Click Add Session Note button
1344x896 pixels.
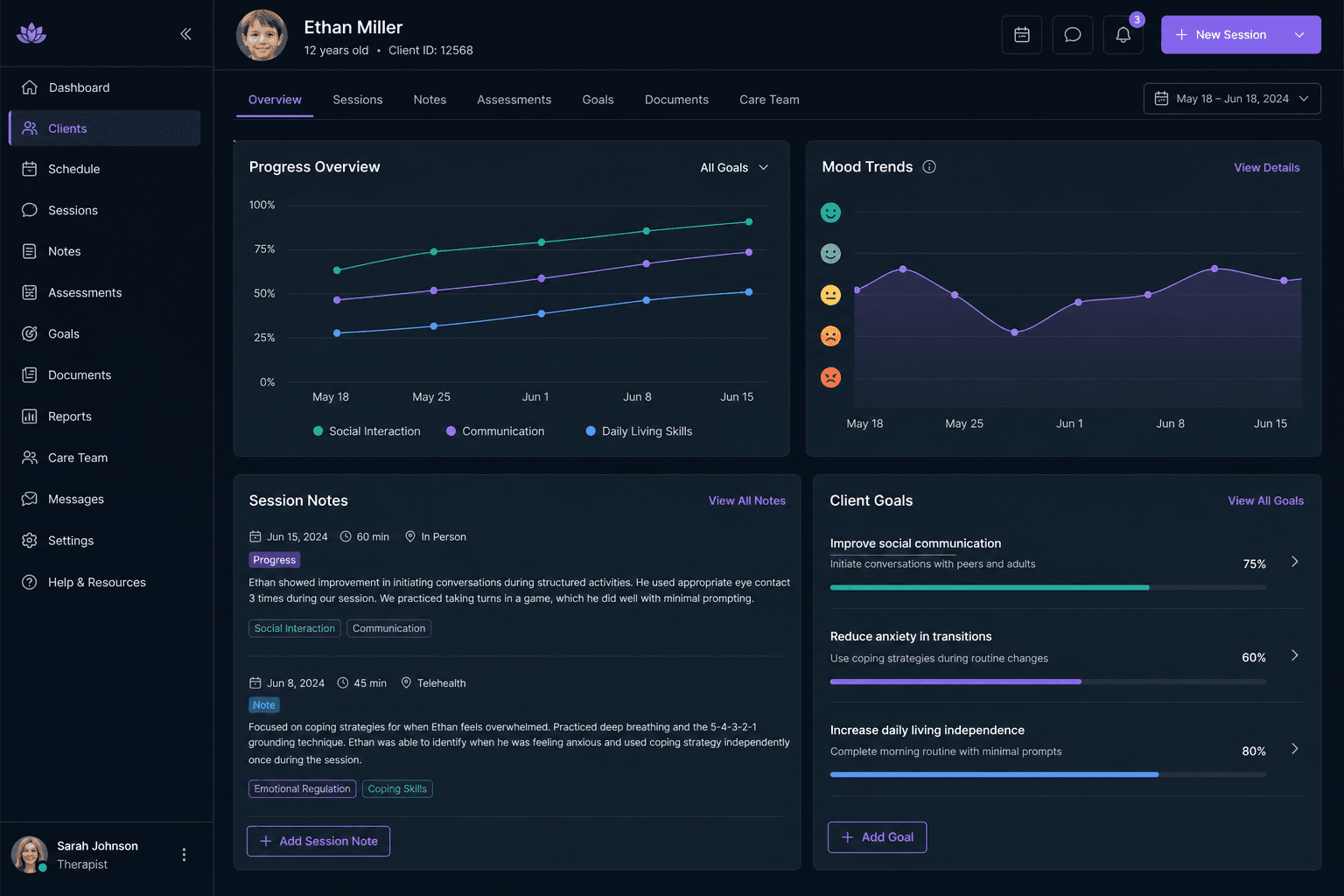[318, 841]
